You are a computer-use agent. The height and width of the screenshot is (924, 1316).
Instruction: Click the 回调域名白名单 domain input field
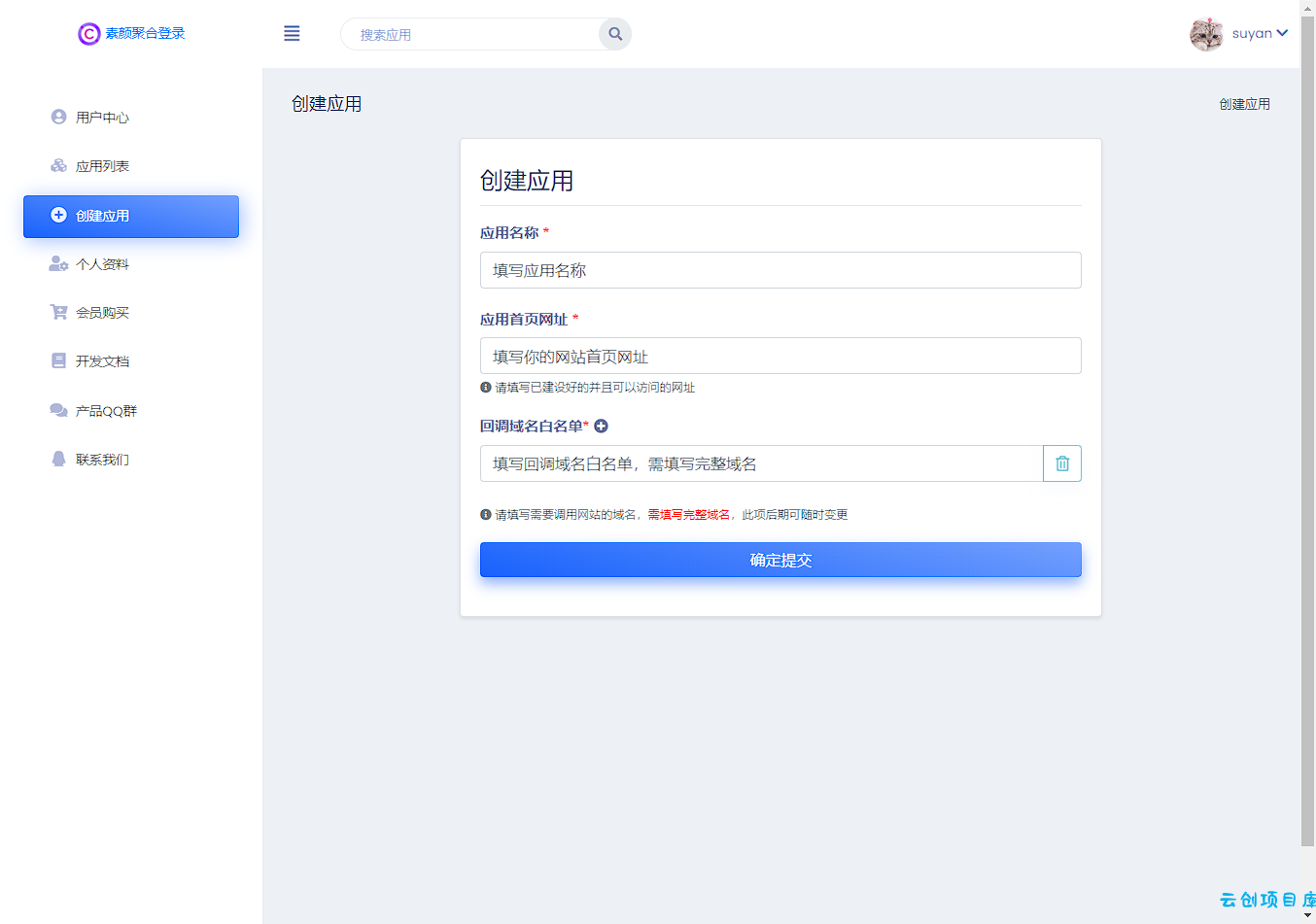tap(761, 463)
